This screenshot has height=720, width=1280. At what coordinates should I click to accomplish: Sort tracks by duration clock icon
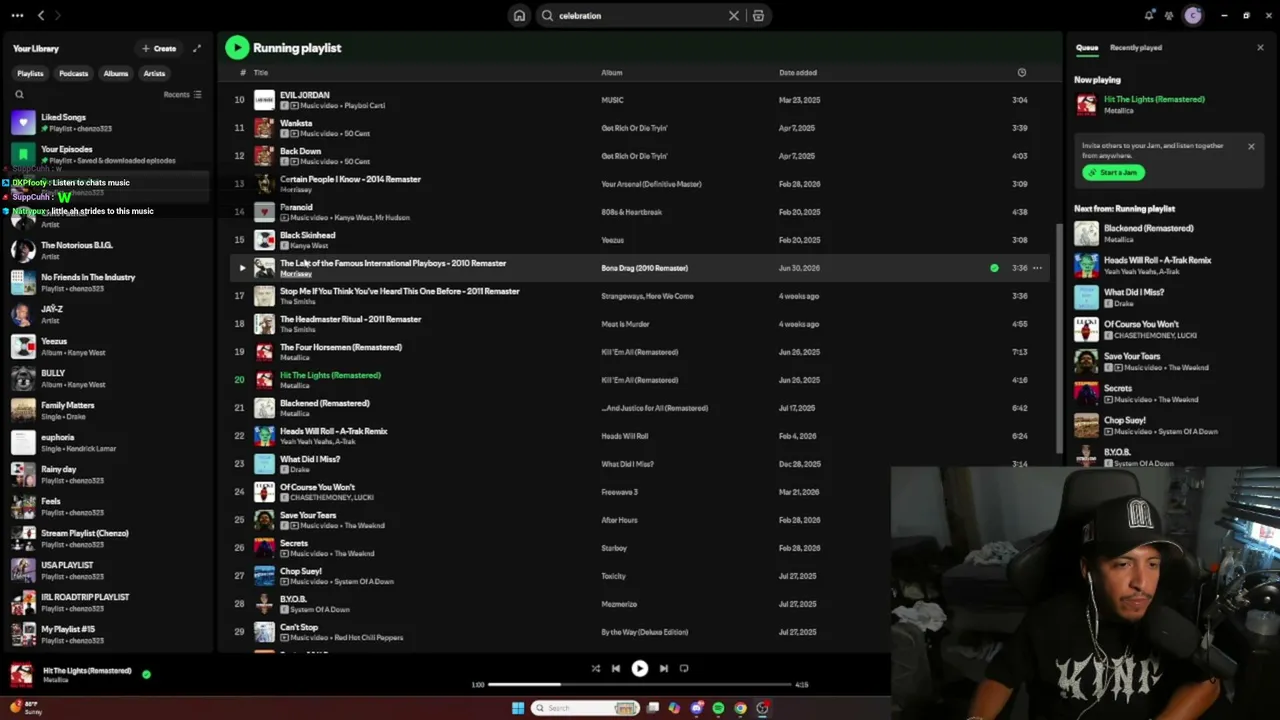click(x=1021, y=73)
